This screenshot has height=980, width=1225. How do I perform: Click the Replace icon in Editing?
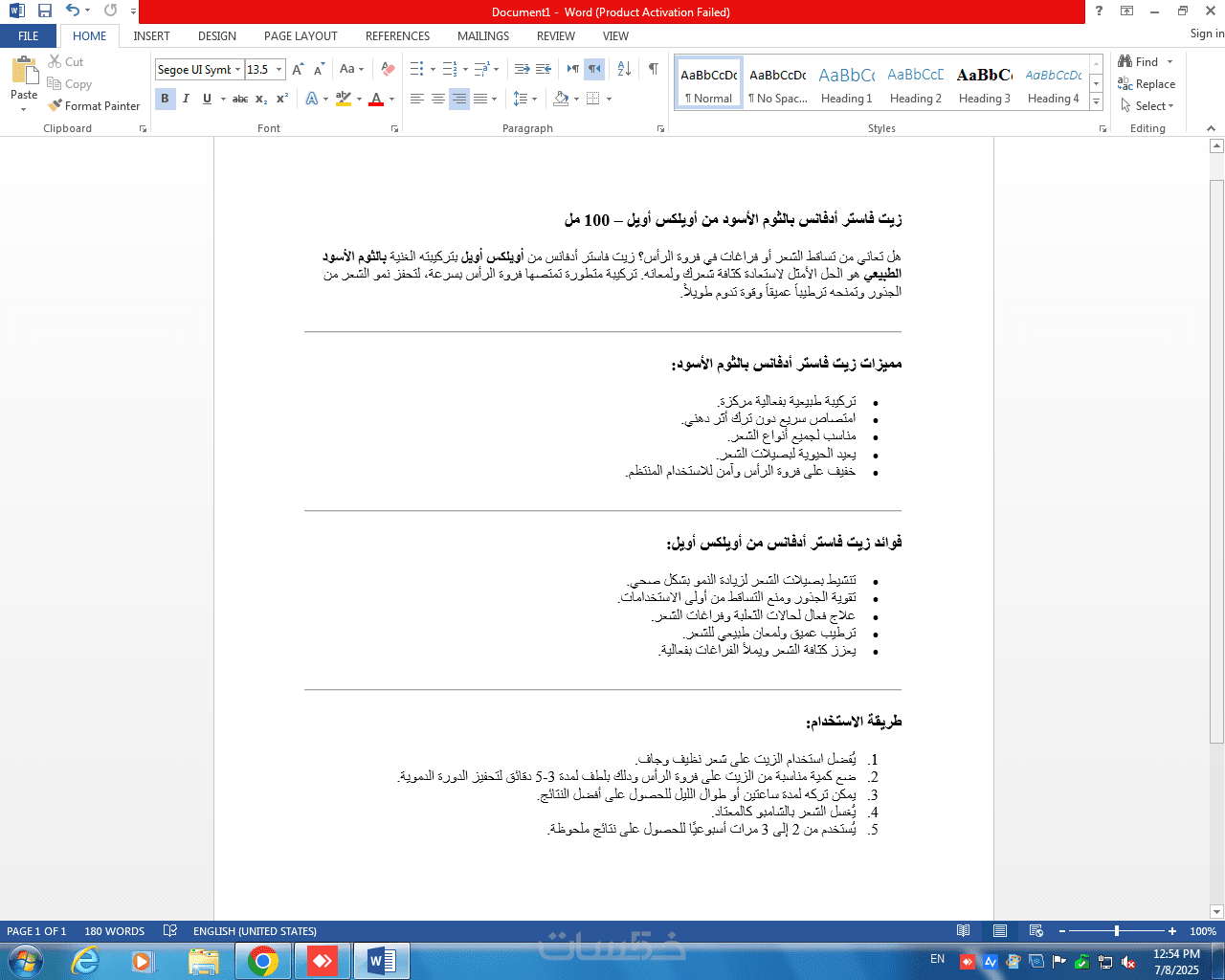(1147, 84)
